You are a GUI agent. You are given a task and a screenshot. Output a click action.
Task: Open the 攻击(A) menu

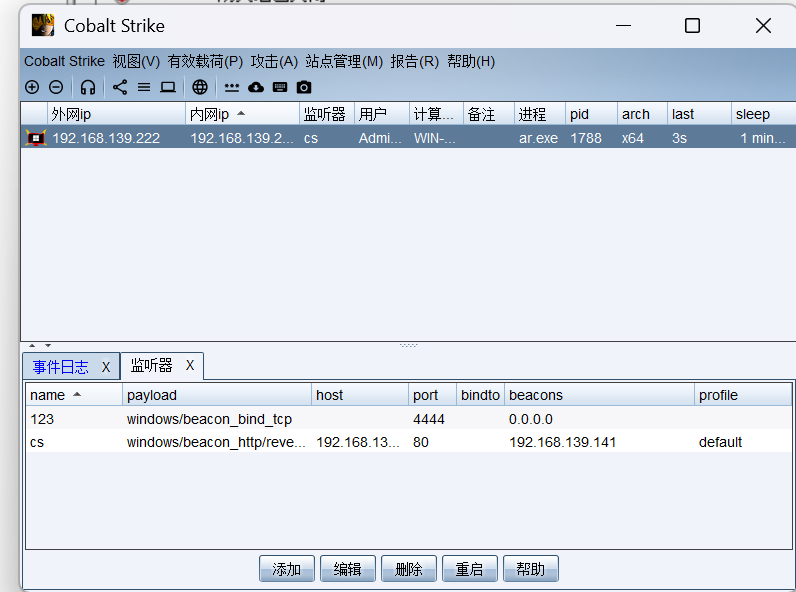274,61
